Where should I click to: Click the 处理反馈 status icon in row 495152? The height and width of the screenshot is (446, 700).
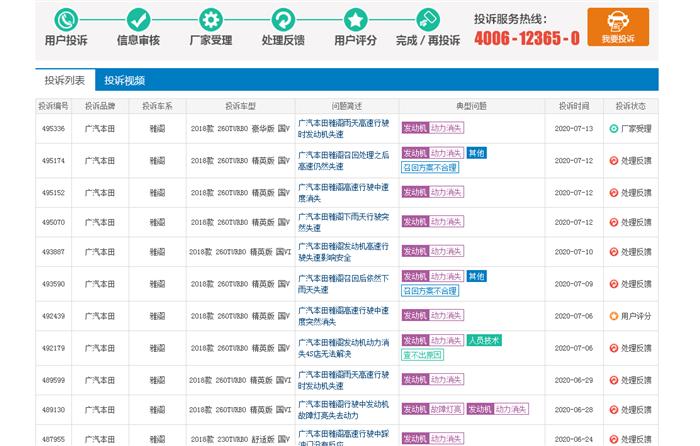(x=614, y=193)
